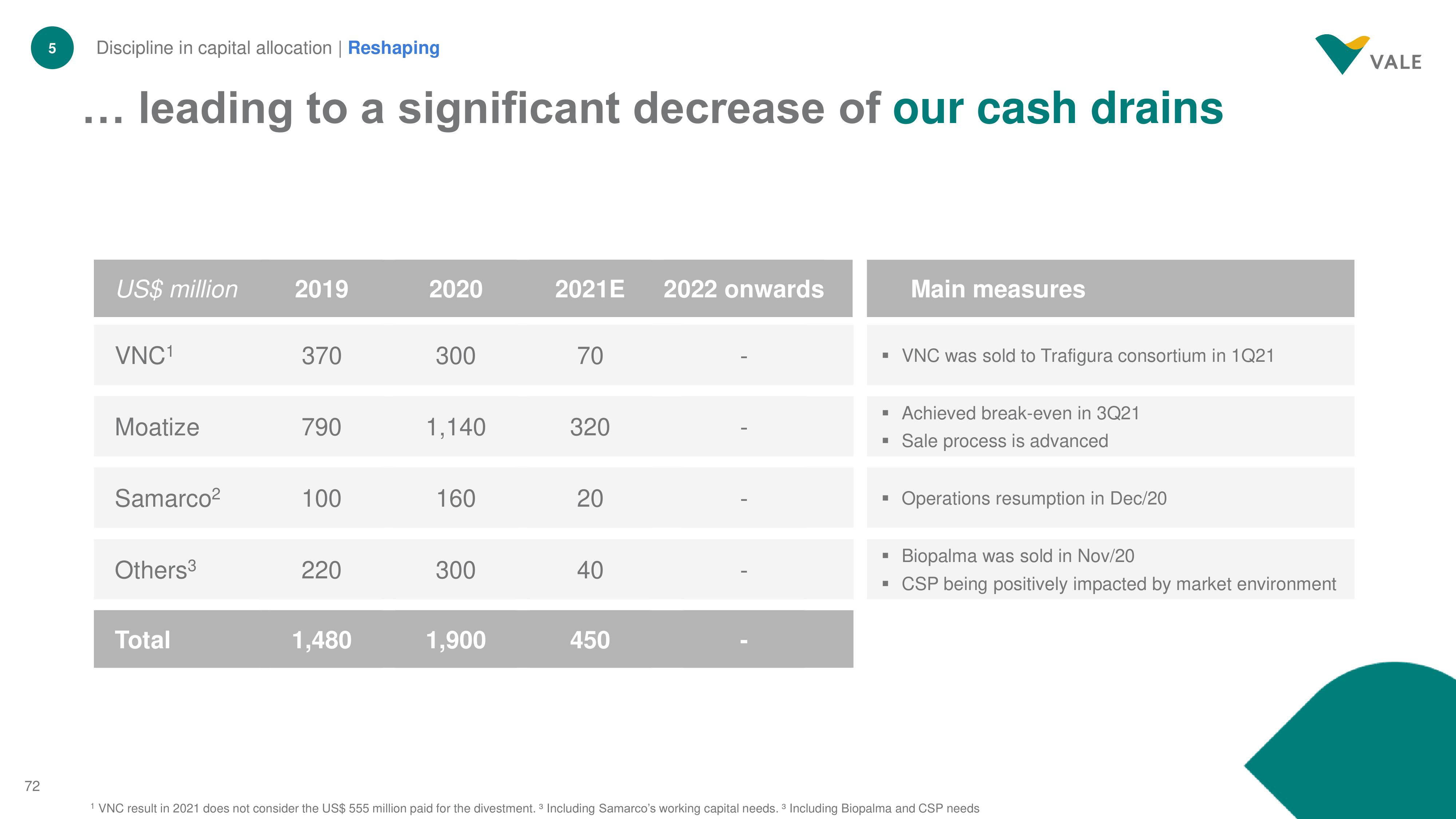Viewport: 1456px width, 819px height.
Task: Click Total 2019 value 1,480
Action: (x=322, y=640)
